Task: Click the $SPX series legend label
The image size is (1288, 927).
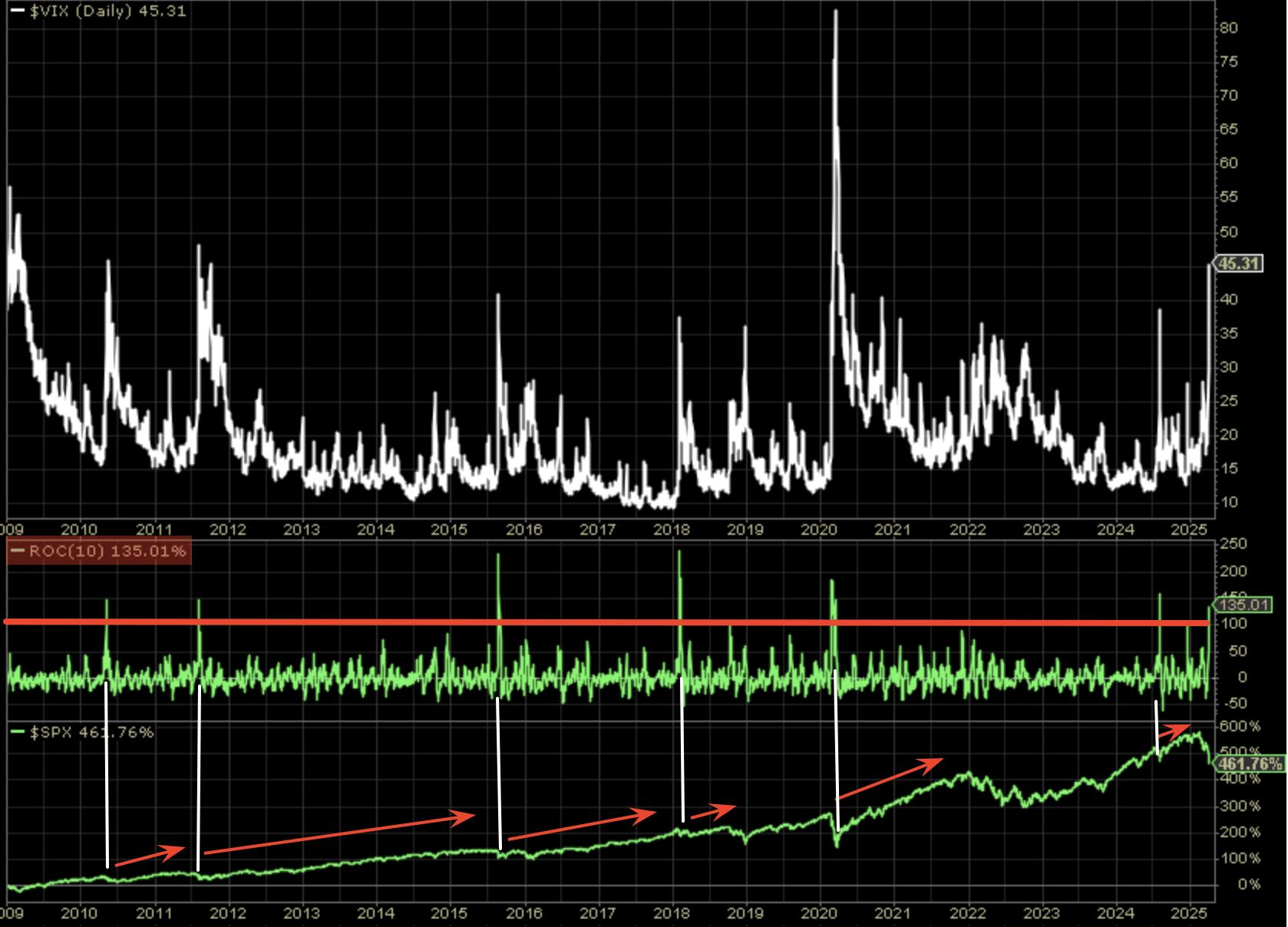Action: click(x=91, y=732)
